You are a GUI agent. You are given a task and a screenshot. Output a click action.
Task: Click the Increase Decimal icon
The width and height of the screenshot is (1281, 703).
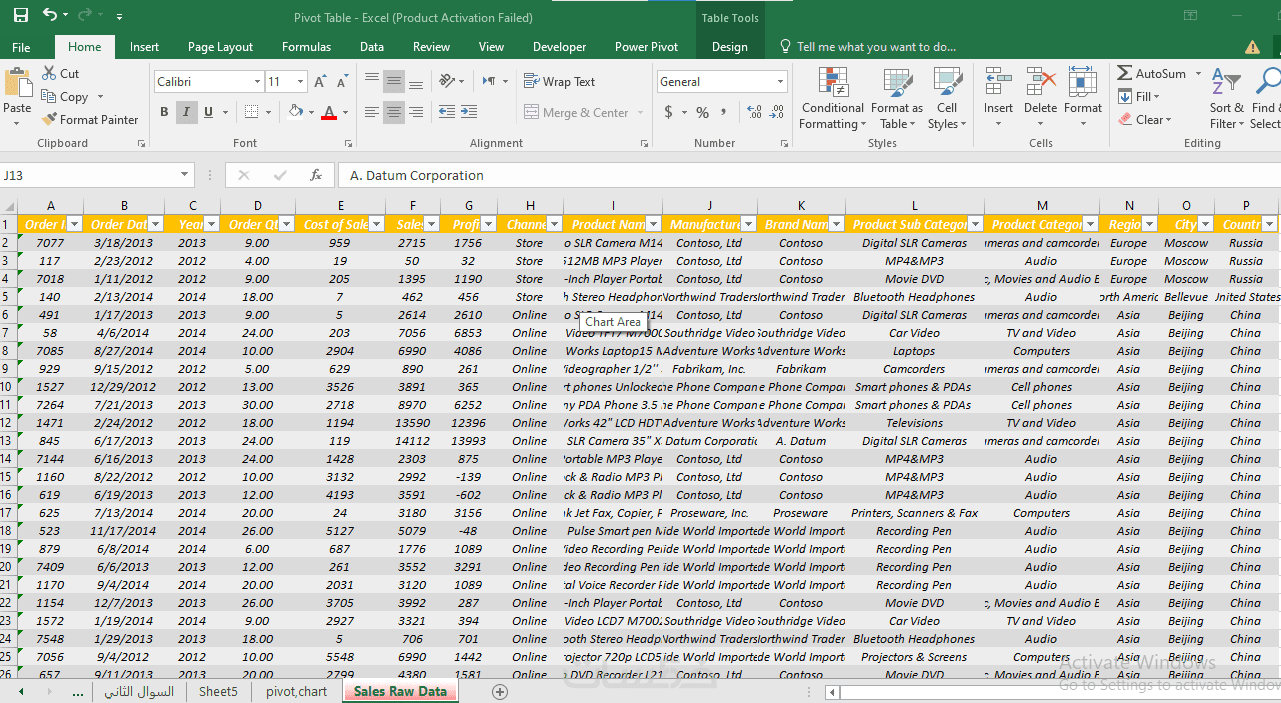[x=753, y=113]
